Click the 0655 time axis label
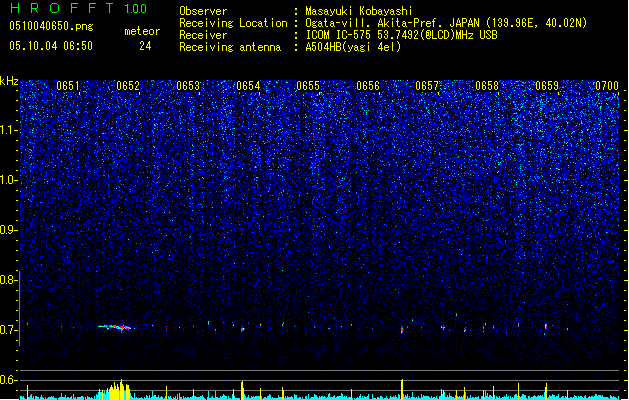The height and width of the screenshot is (400, 629). 308,86
